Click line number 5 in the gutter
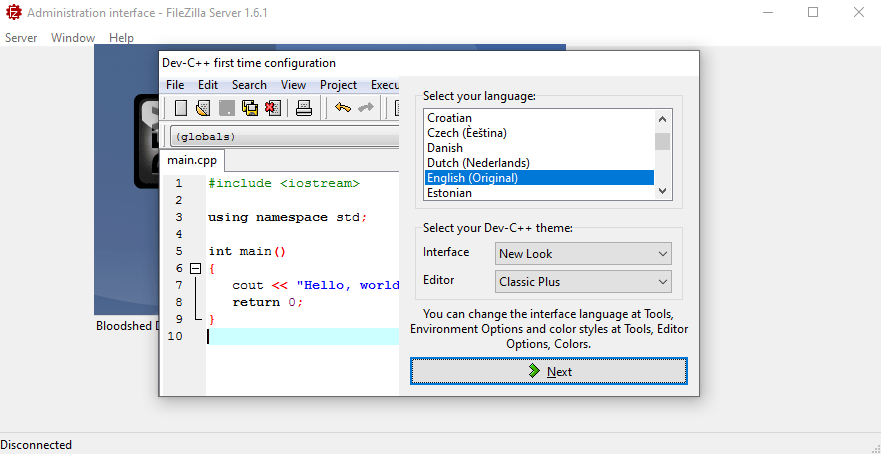This screenshot has width=881, height=454. tap(178, 251)
